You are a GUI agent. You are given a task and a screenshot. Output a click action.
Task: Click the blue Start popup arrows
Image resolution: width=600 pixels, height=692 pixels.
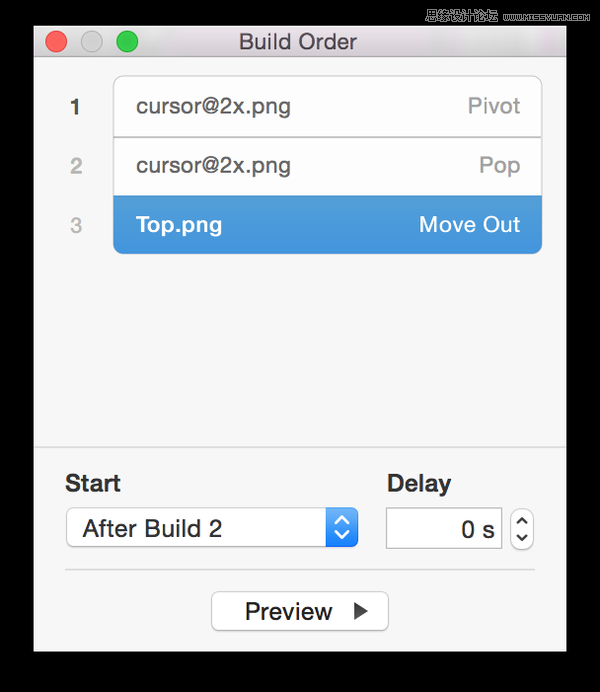[x=342, y=527]
